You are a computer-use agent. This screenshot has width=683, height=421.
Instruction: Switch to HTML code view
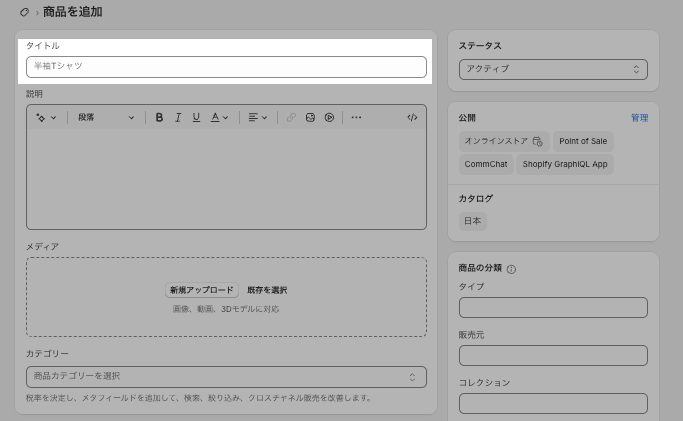tap(412, 118)
